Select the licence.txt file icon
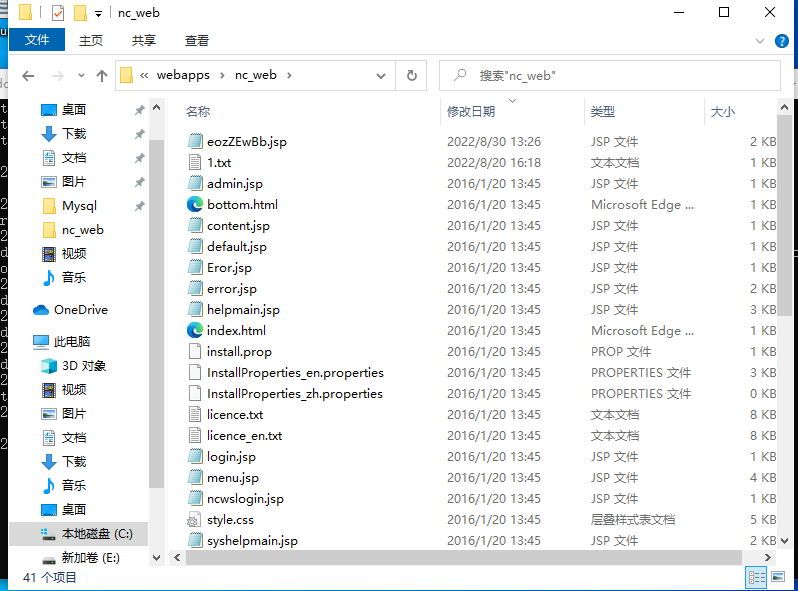 click(x=195, y=414)
